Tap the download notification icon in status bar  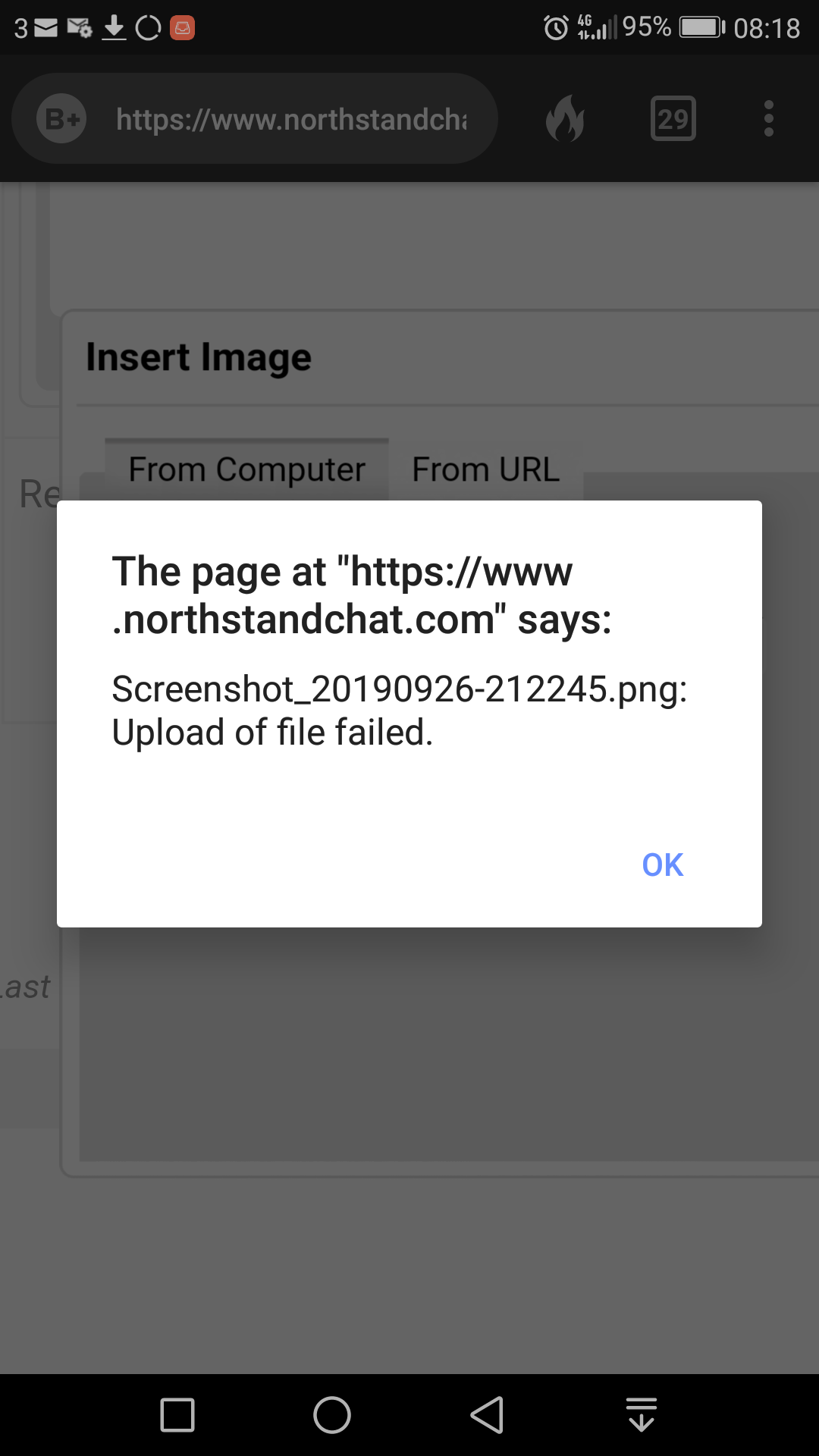(114, 28)
